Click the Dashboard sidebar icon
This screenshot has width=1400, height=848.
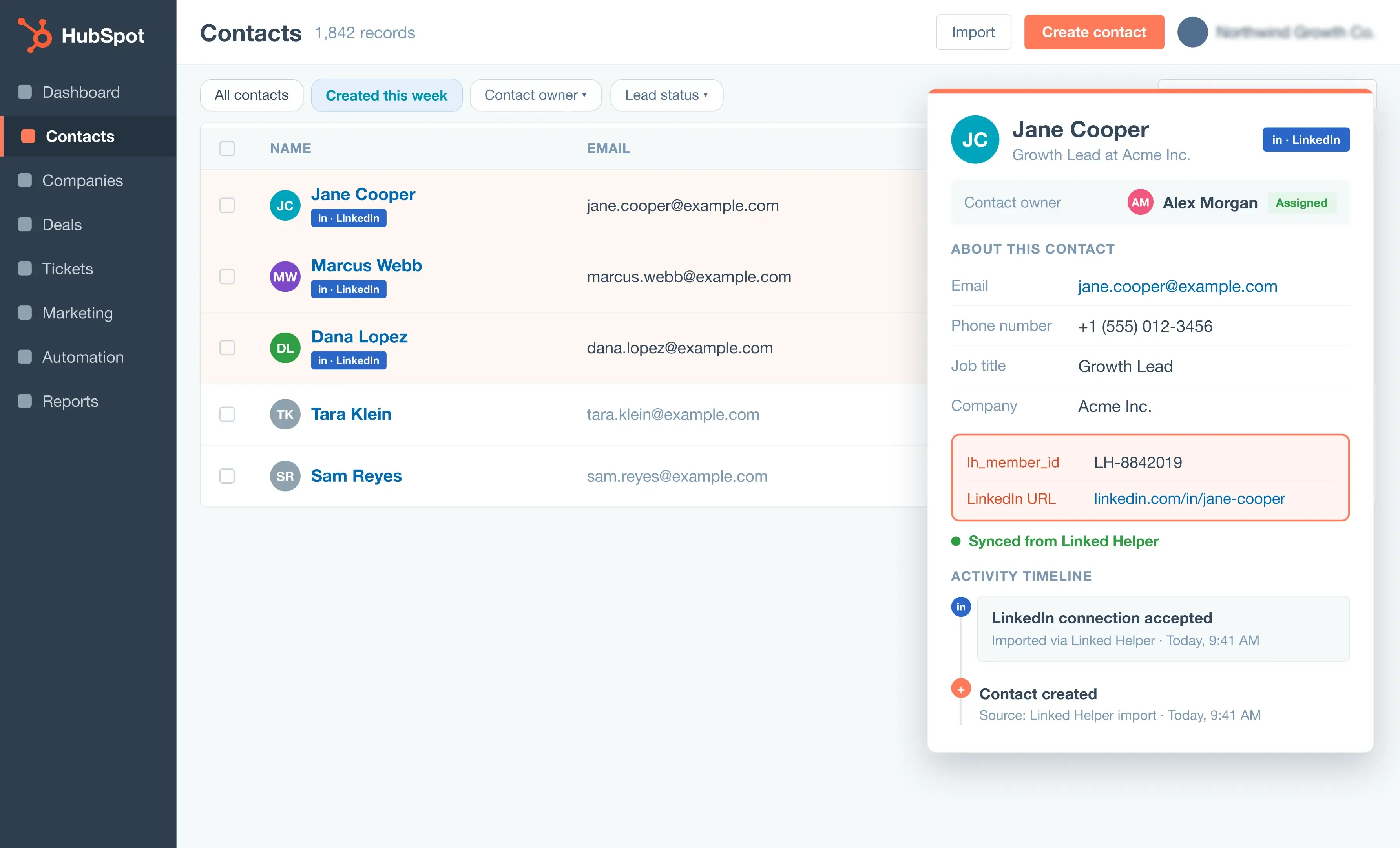pyautogui.click(x=25, y=92)
